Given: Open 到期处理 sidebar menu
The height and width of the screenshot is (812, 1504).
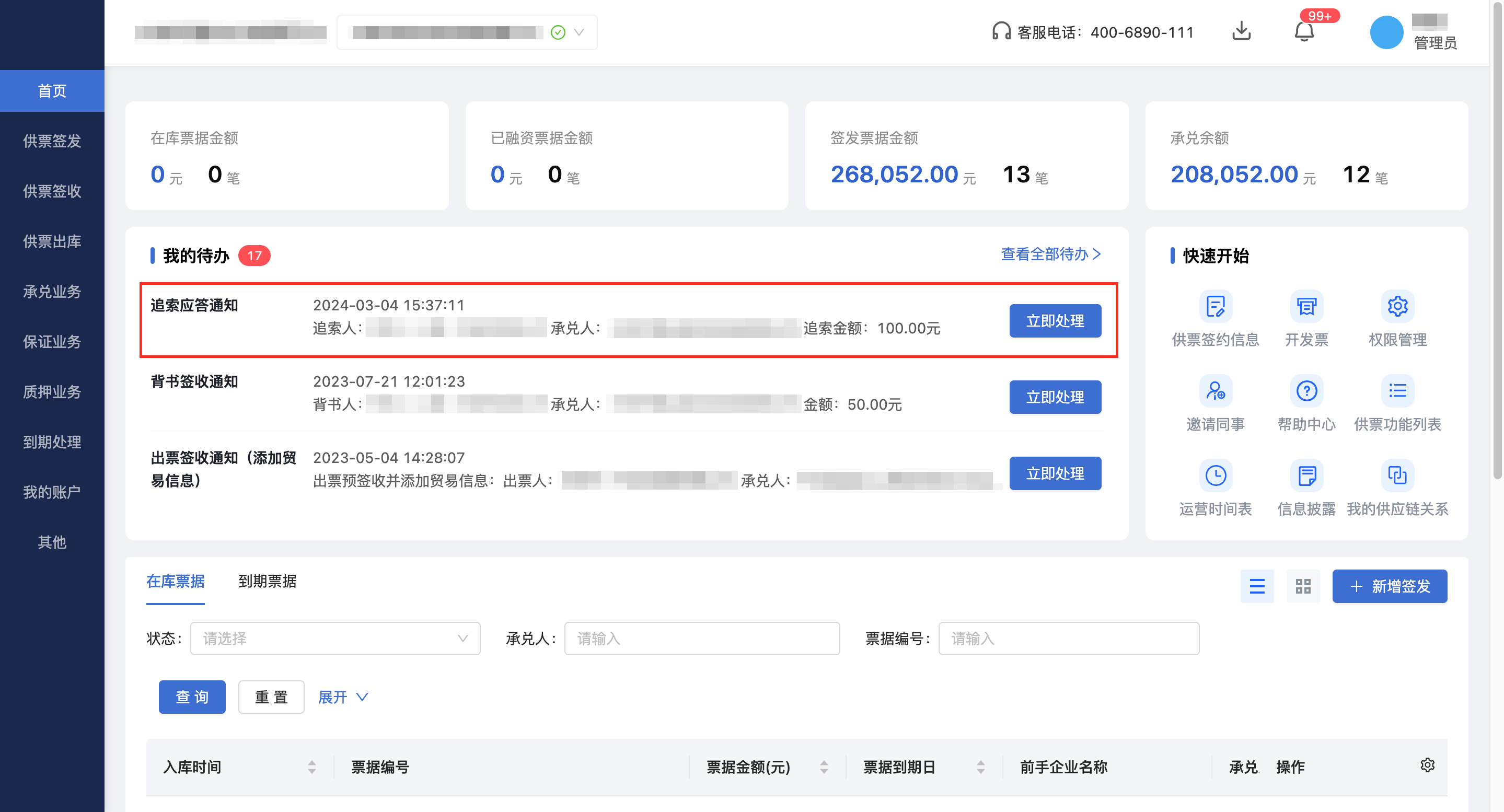Looking at the screenshot, I should [52, 442].
